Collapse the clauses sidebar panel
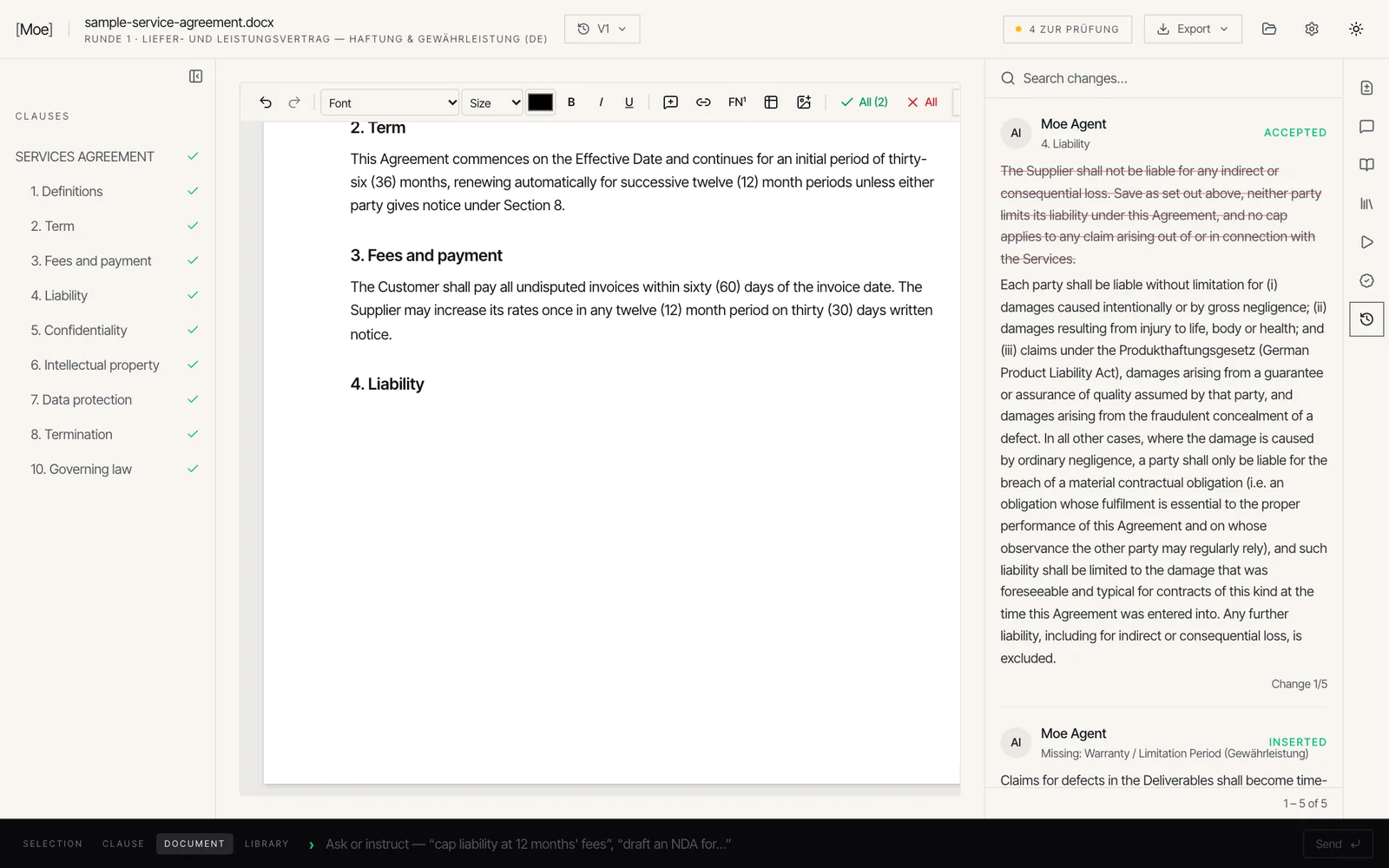The width and height of the screenshot is (1389, 868). (x=196, y=76)
